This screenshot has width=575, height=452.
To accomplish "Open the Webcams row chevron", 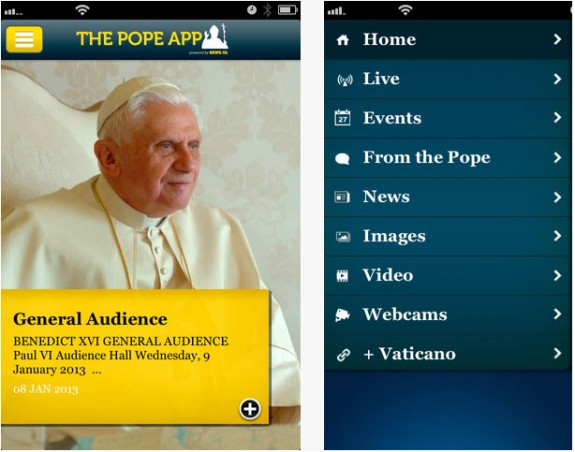I will coord(557,314).
